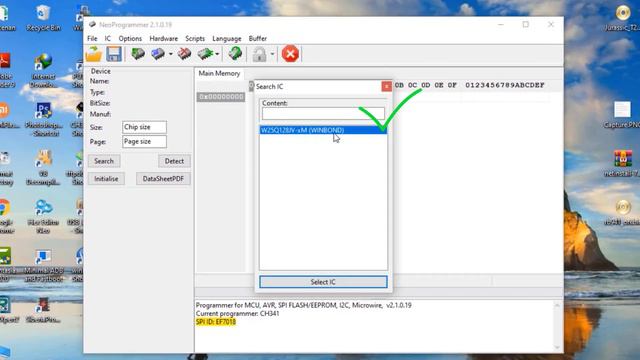The image size is (640, 360).
Task: Close the Search IC dialog
Action: [x=386, y=86]
